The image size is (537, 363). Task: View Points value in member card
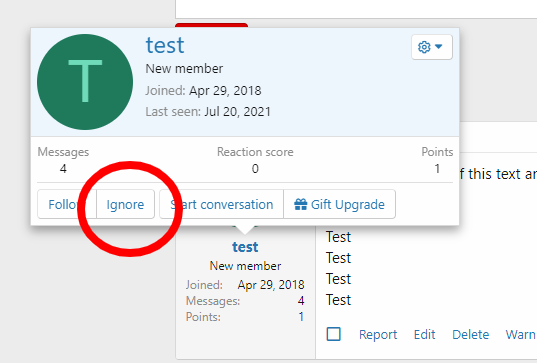tap(437, 168)
